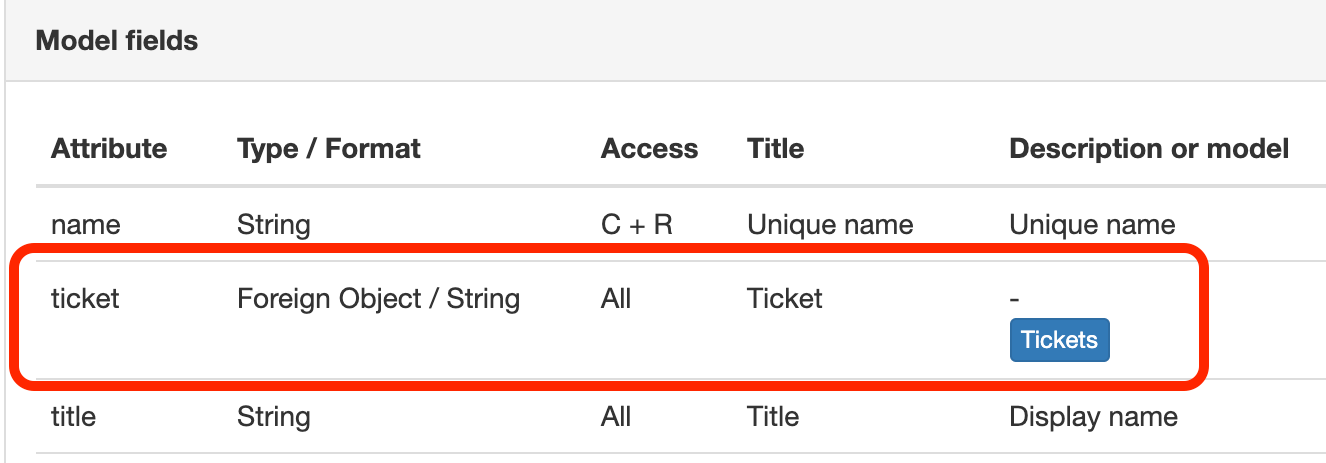Select the name attribute cell
Screen dimensions: 1326x463
85,224
